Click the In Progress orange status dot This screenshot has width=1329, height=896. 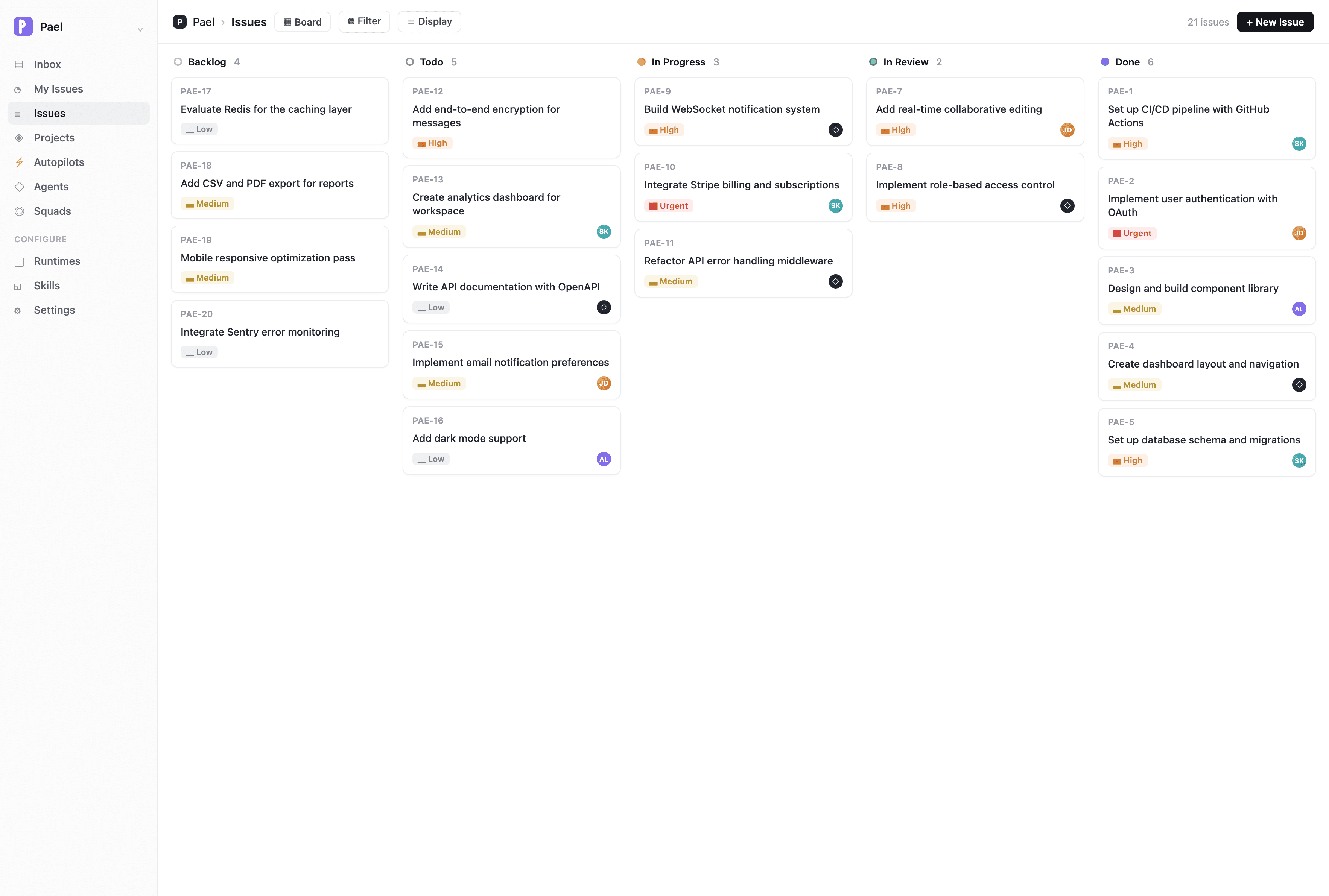(641, 62)
